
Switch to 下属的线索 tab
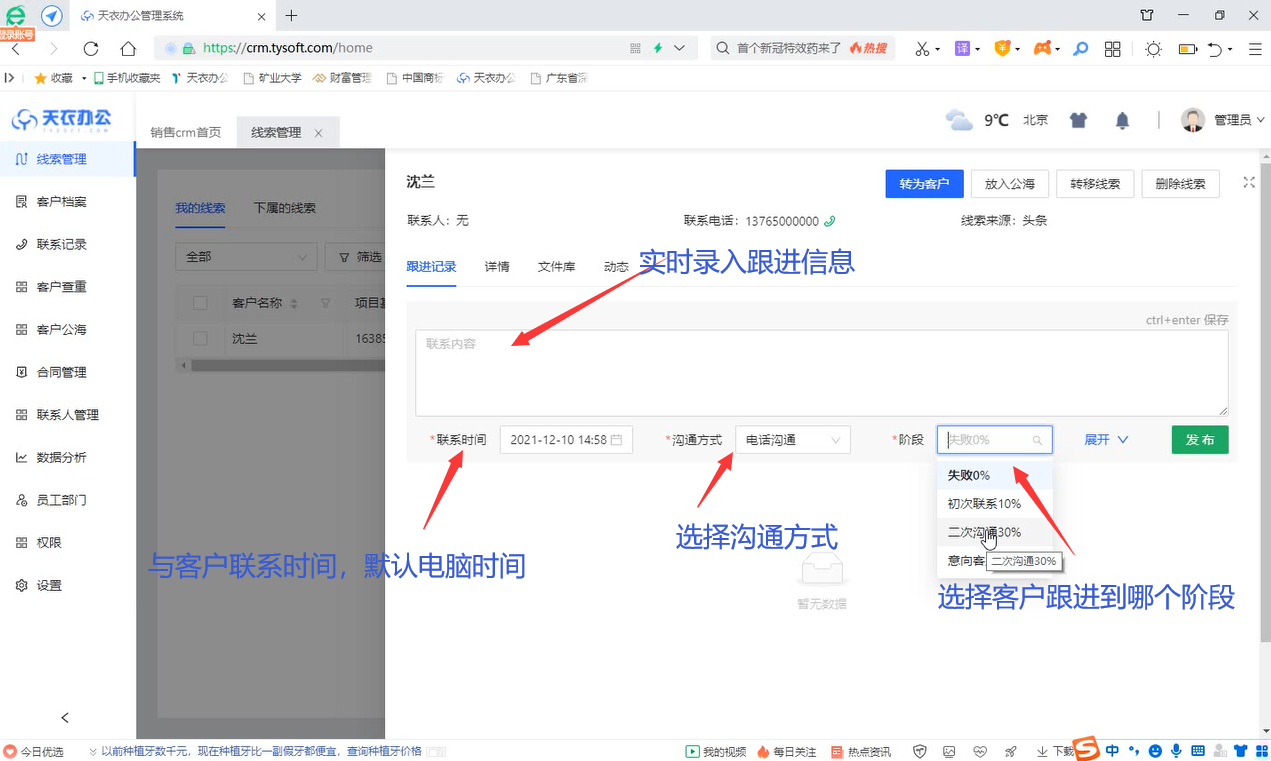pyautogui.click(x=284, y=208)
